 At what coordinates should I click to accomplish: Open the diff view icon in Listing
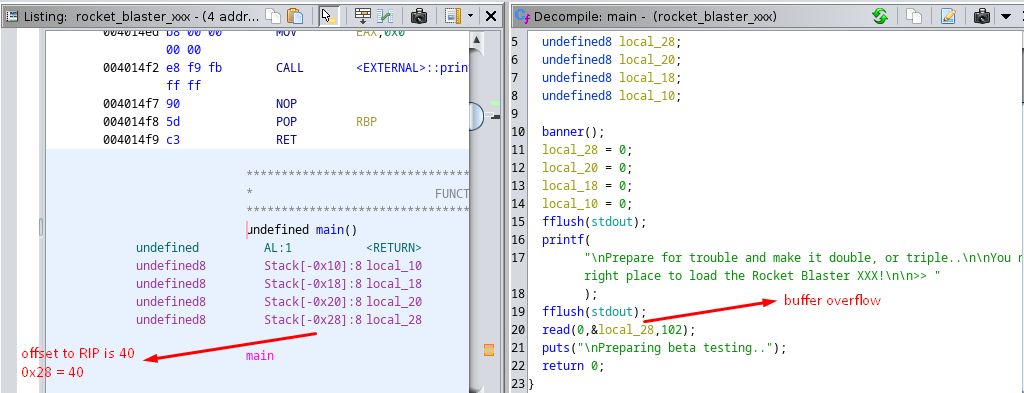(x=385, y=15)
